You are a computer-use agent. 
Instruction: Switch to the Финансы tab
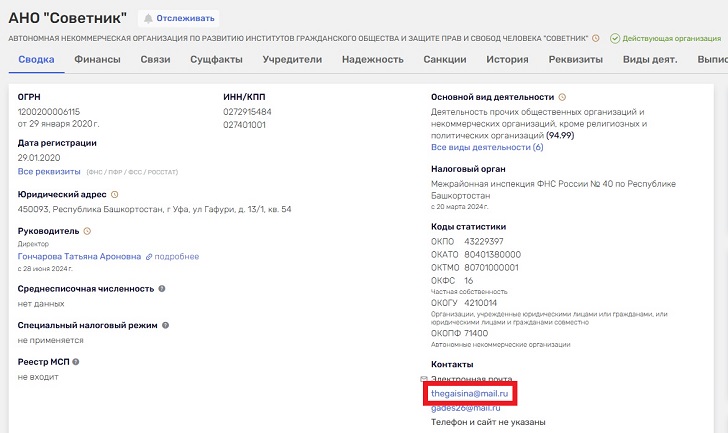click(99, 59)
